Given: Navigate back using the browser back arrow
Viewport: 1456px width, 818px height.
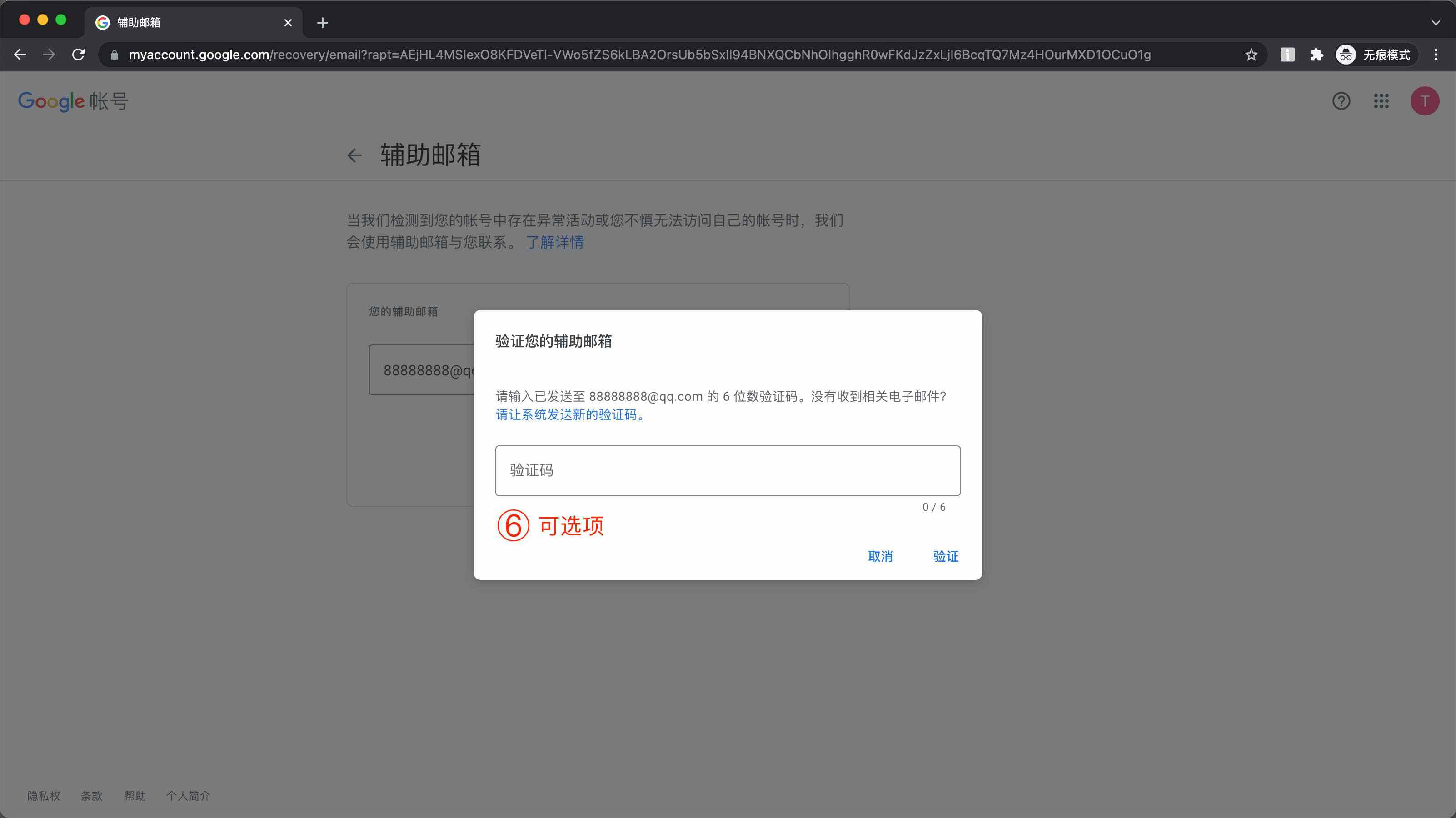Looking at the screenshot, I should [20, 54].
